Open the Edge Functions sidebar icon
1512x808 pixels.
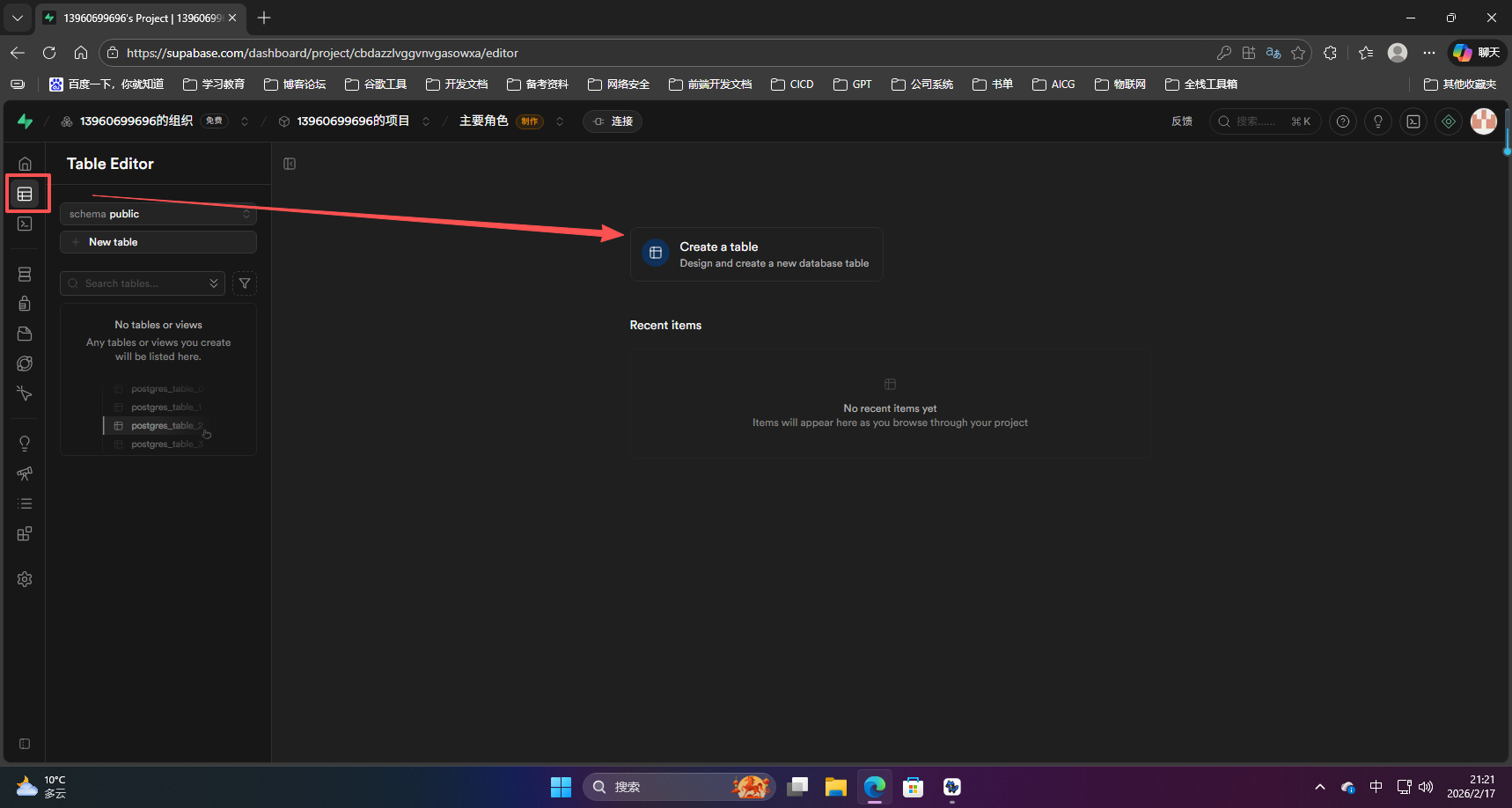click(25, 364)
